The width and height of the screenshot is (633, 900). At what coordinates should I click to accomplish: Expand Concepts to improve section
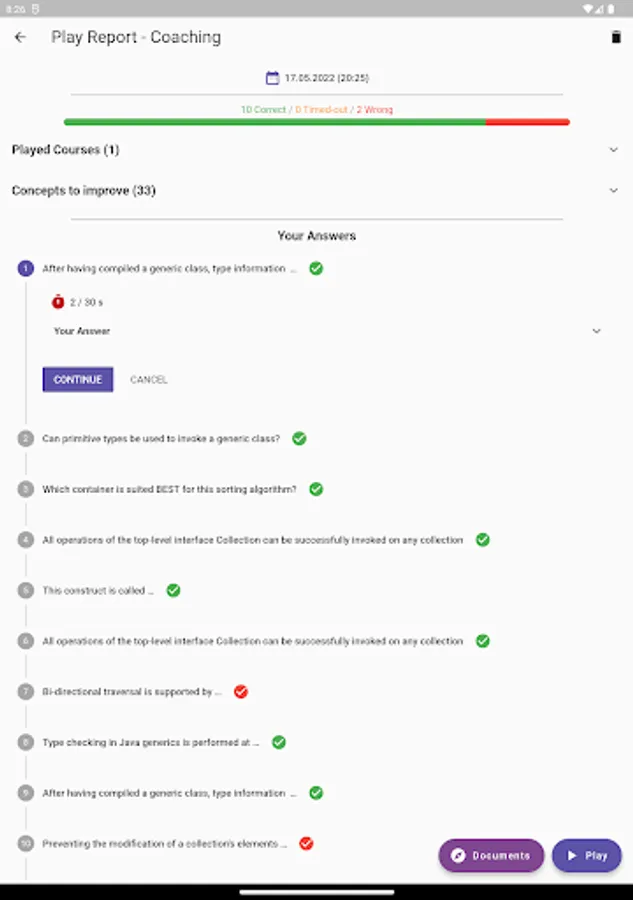coord(613,190)
